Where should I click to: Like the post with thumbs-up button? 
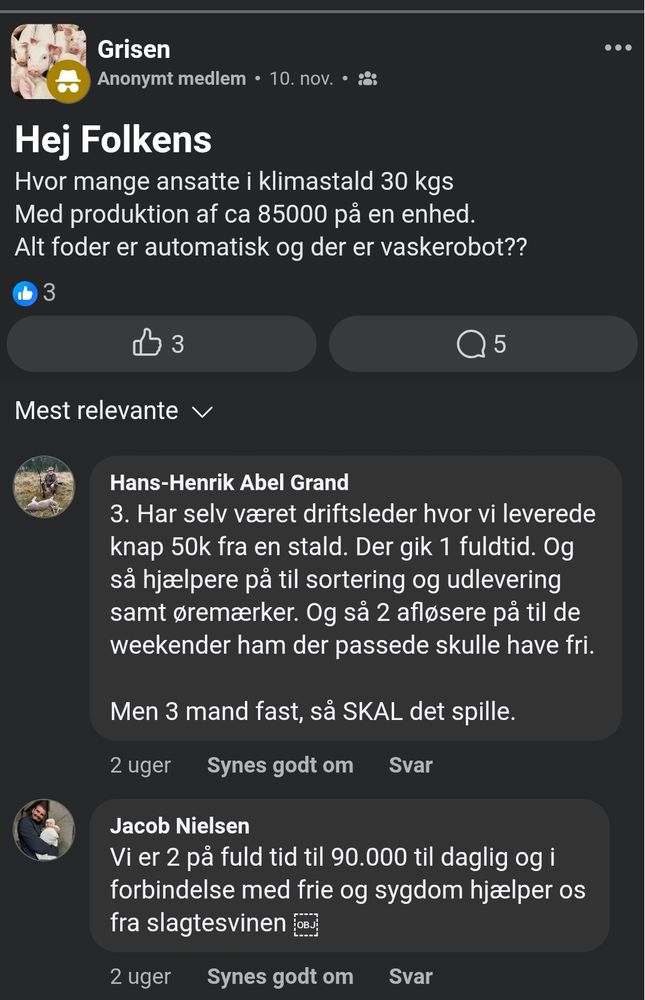pyautogui.click(x=161, y=344)
